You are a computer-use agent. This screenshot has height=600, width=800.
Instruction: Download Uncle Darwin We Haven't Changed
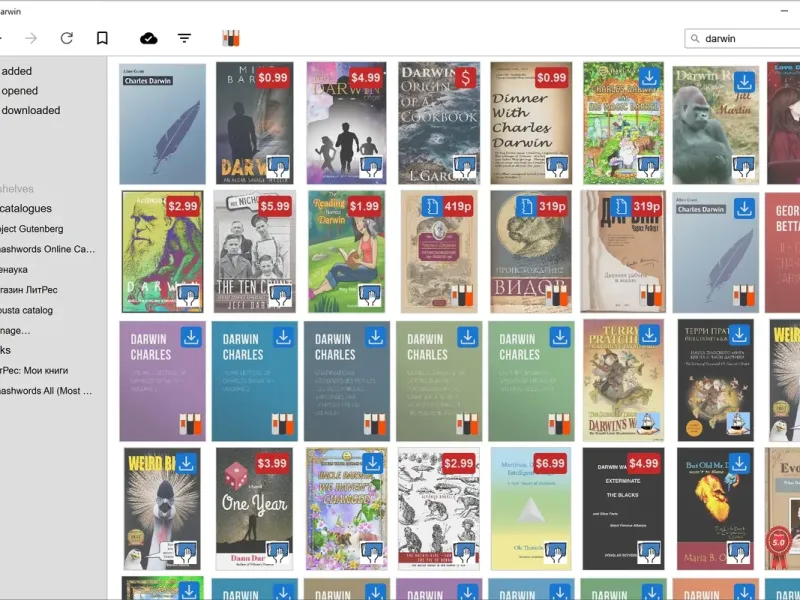372,463
